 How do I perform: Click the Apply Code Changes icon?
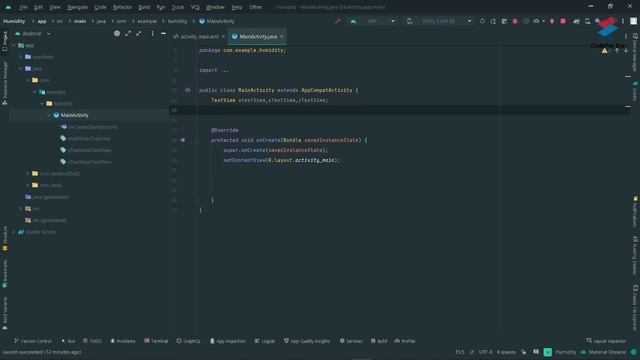504,21
